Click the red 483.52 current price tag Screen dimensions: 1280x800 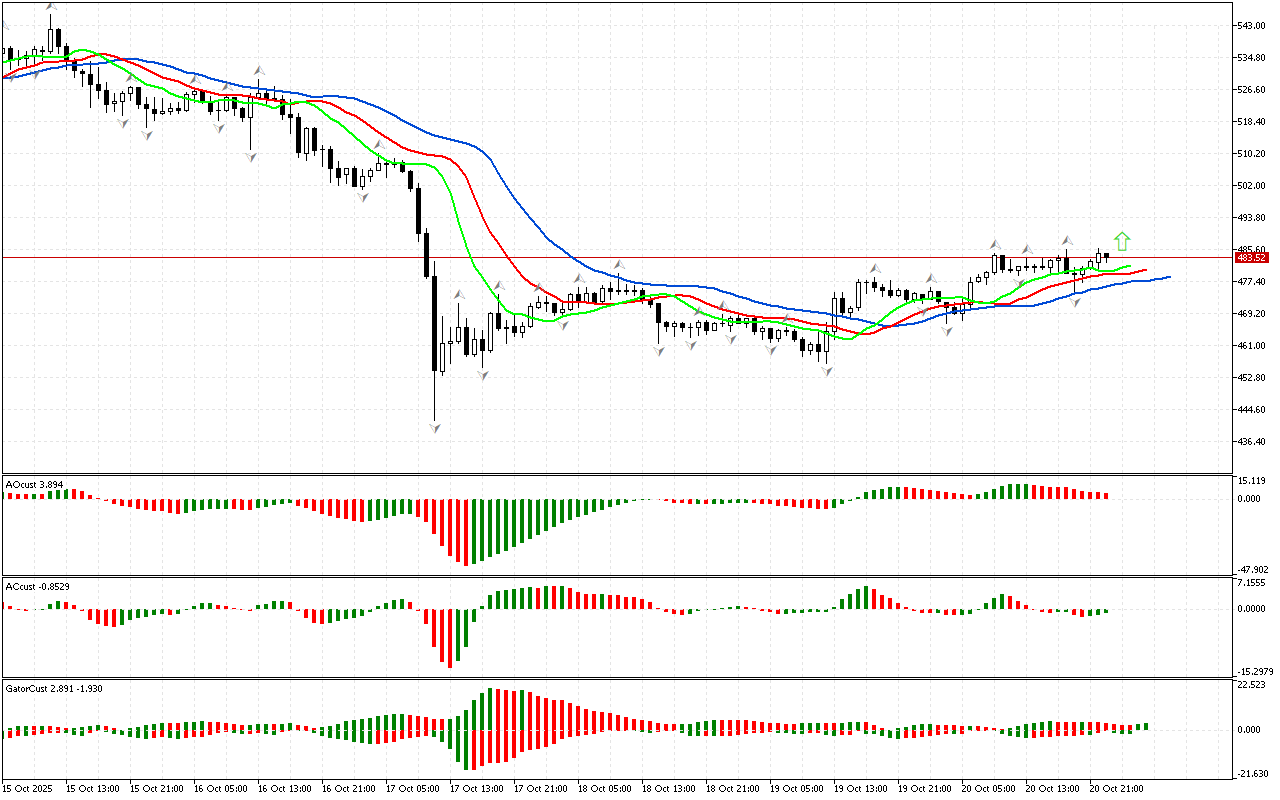pyautogui.click(x=1252, y=258)
